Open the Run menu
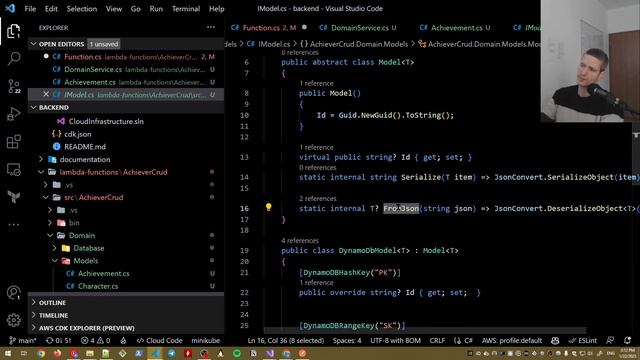This screenshot has height=360, width=640. click(x=156, y=9)
